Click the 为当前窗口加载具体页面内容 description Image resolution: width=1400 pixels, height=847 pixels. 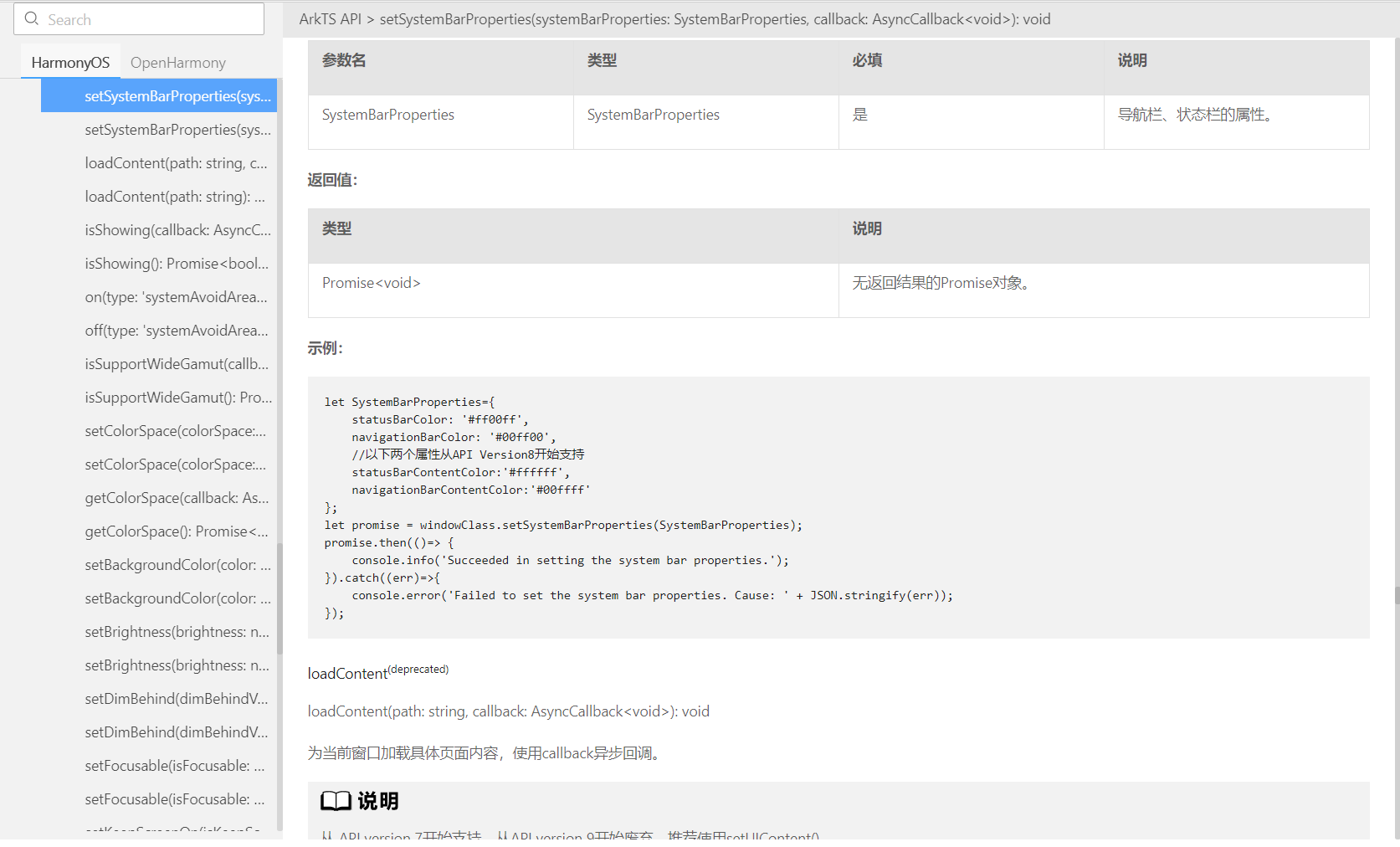tap(486, 753)
